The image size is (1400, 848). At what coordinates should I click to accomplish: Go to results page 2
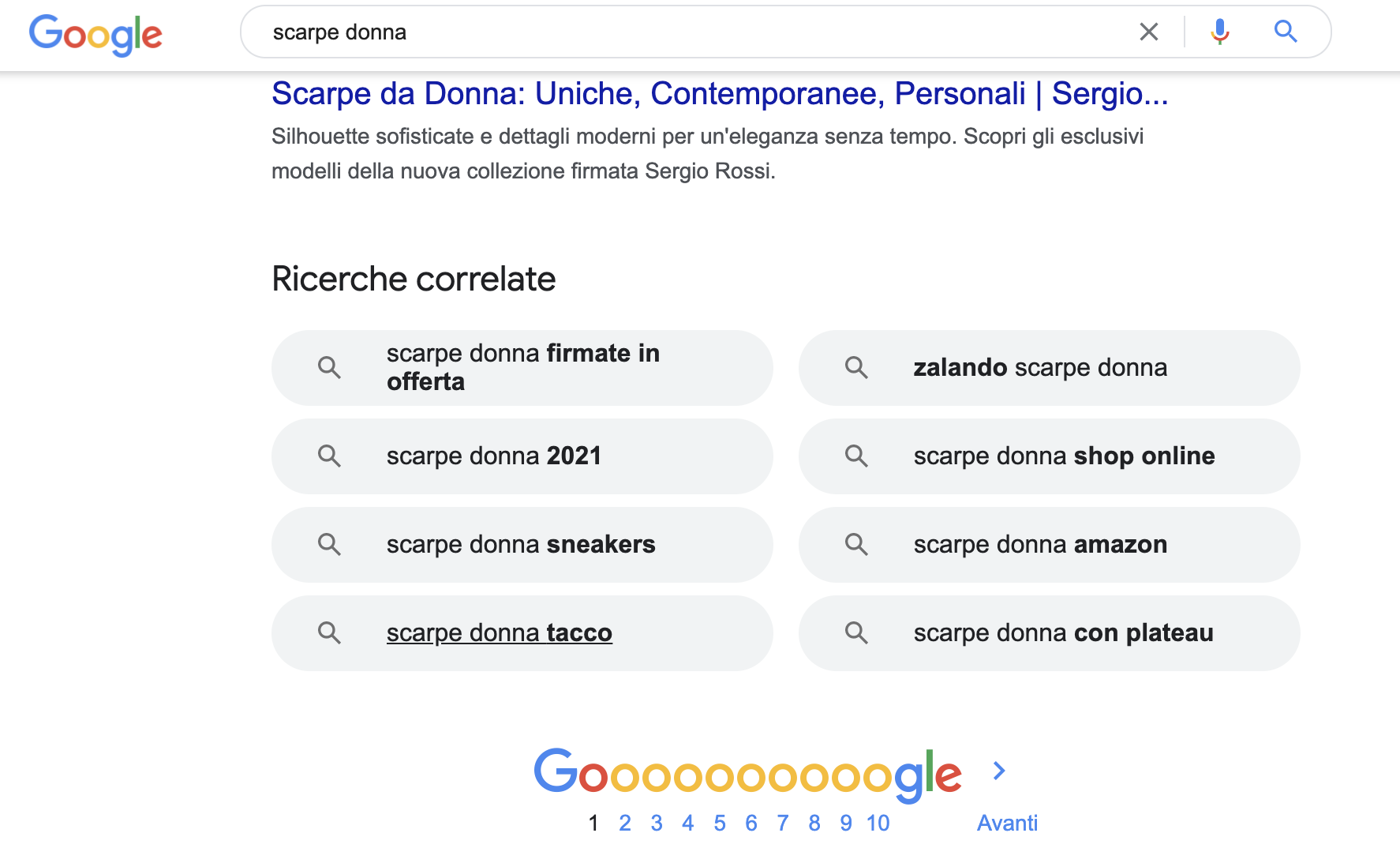tap(625, 824)
